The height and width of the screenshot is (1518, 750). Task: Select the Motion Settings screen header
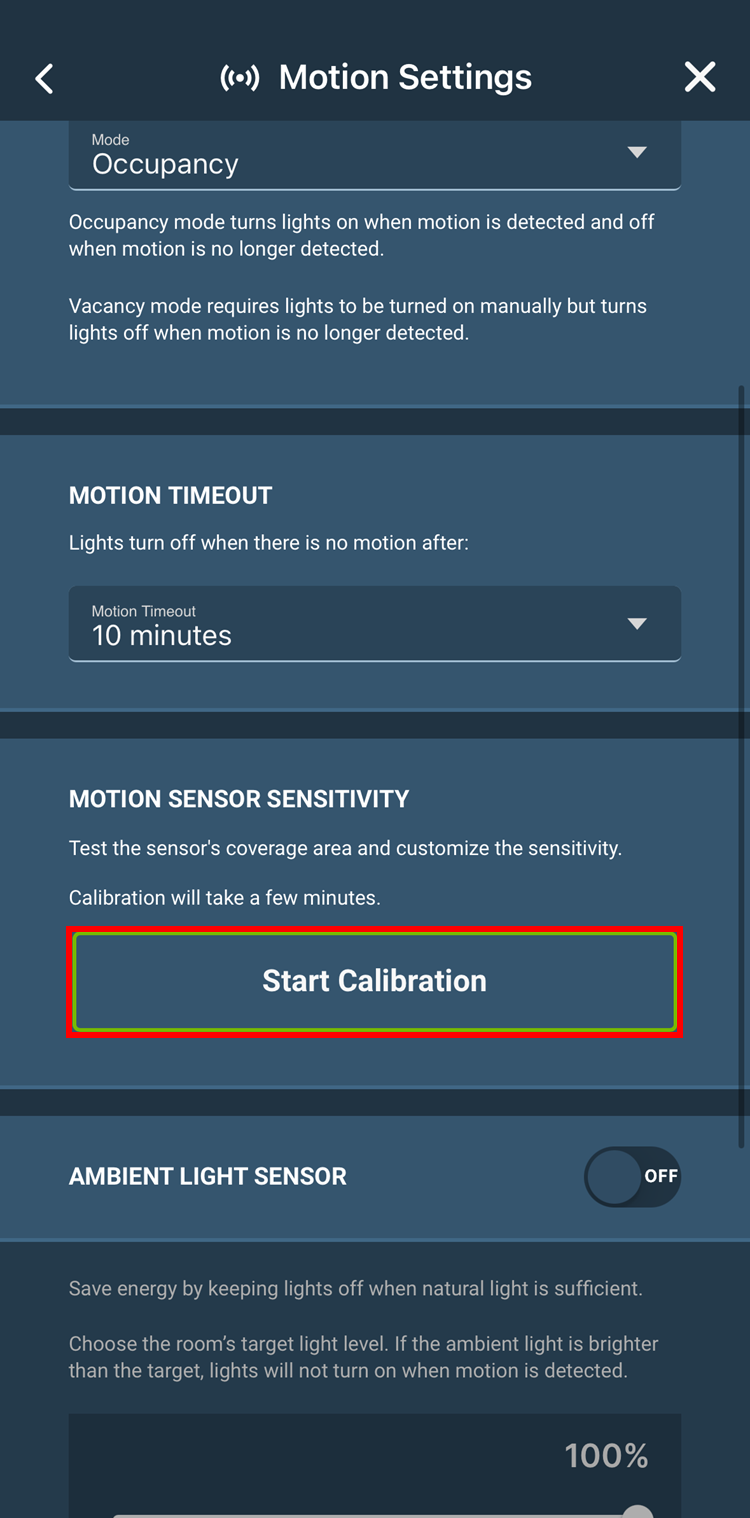click(404, 77)
